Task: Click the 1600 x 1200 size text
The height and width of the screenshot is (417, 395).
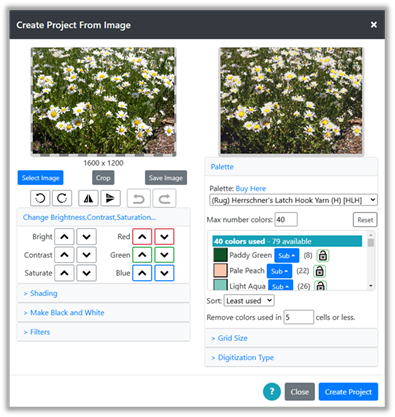Action: pyautogui.click(x=103, y=163)
